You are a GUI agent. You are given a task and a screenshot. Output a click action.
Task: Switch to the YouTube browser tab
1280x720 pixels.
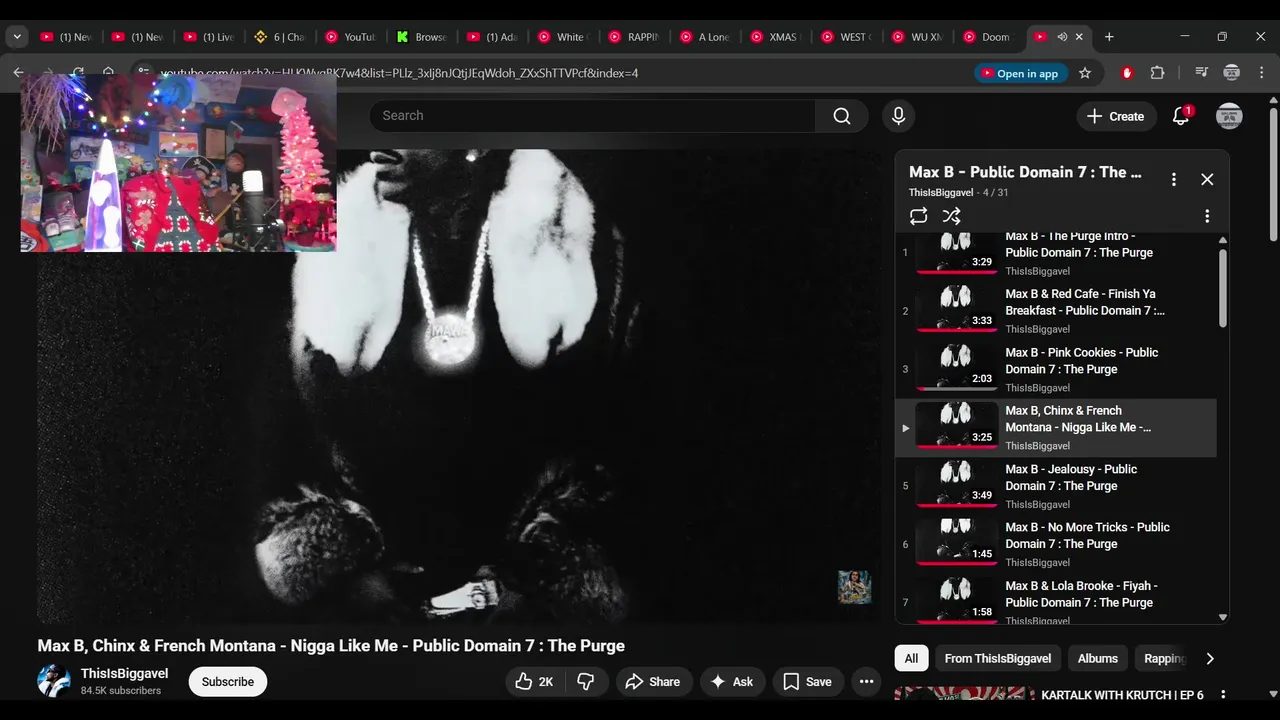tap(350, 37)
